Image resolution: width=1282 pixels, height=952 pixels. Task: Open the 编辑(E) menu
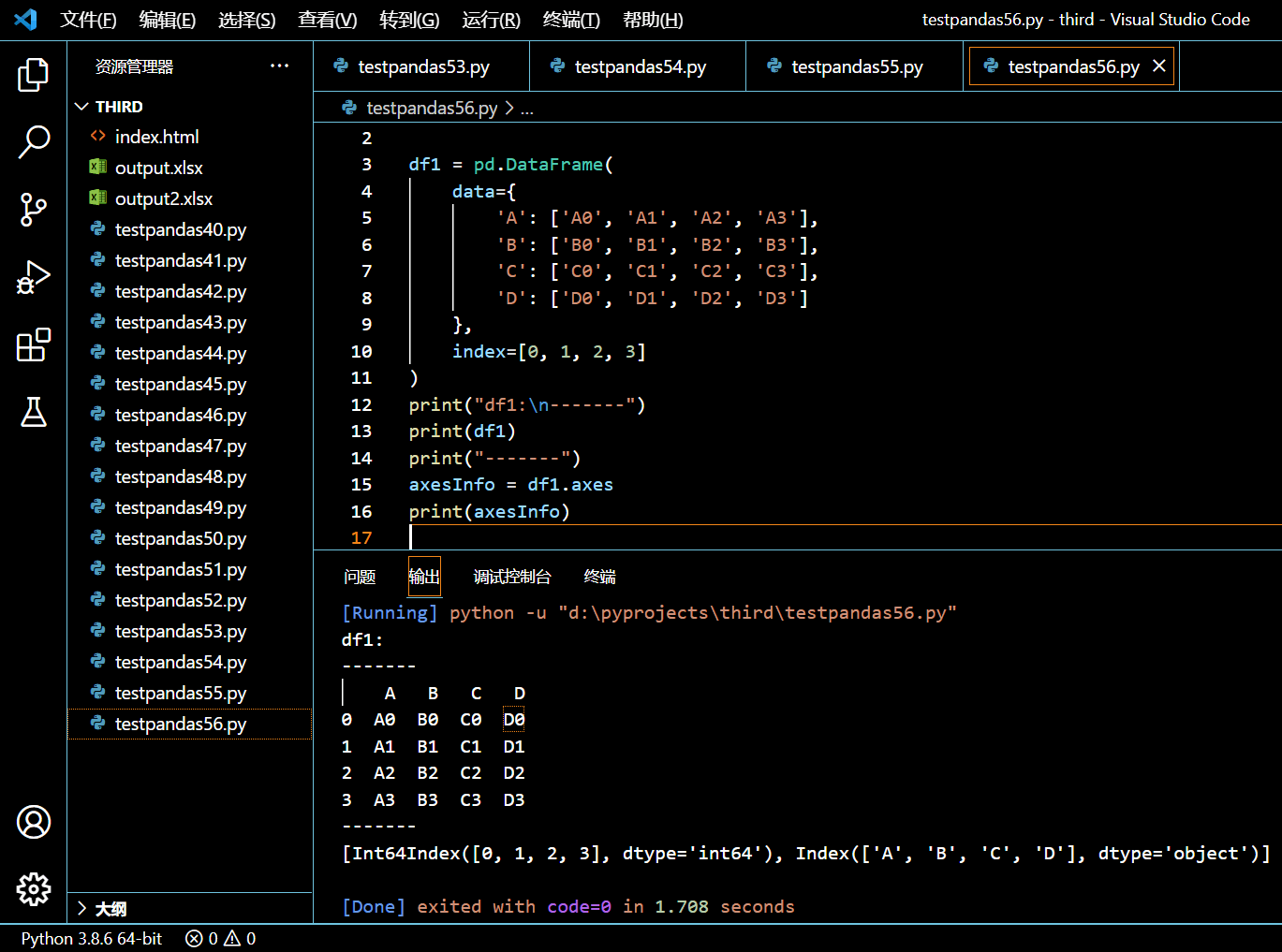(168, 20)
